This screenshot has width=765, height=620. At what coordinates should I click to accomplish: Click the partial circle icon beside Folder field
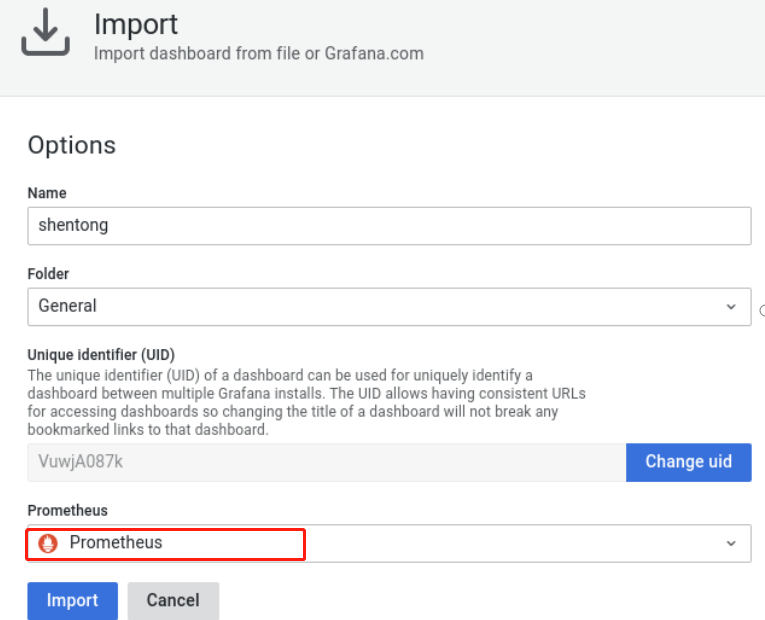(x=761, y=311)
